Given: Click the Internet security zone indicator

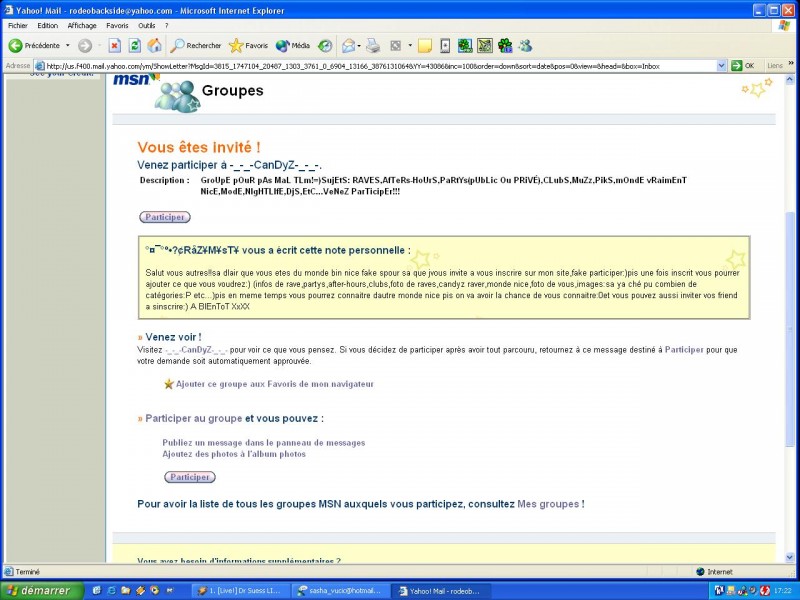Looking at the screenshot, I should tap(715, 572).
